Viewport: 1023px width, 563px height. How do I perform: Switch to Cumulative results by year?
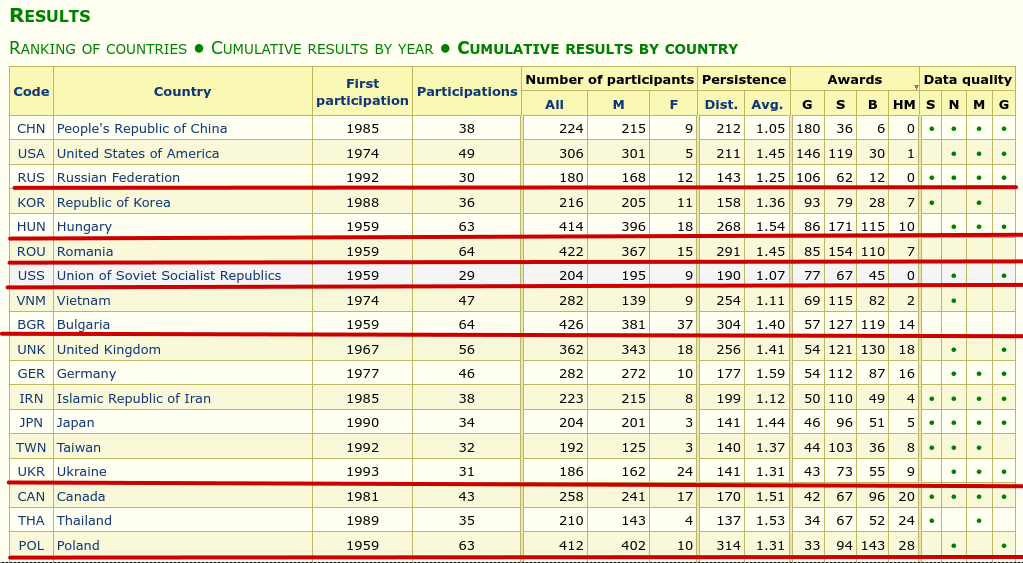coord(322,49)
